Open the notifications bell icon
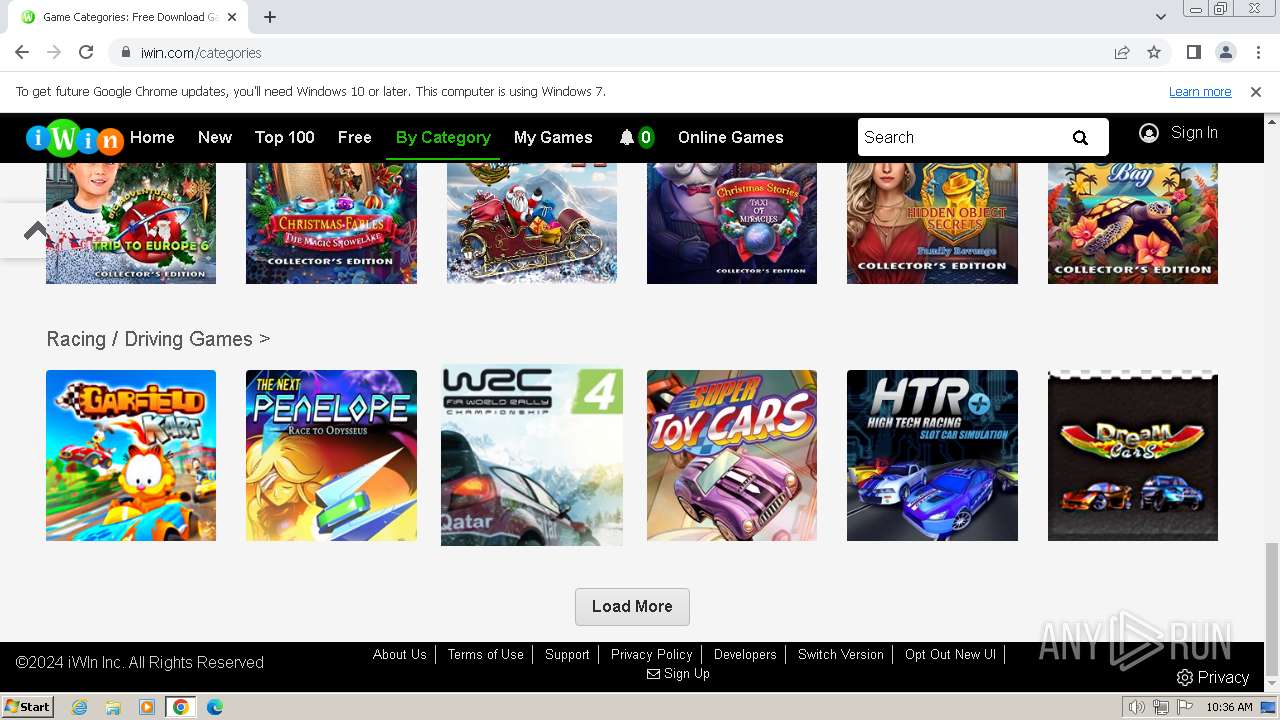 627,138
